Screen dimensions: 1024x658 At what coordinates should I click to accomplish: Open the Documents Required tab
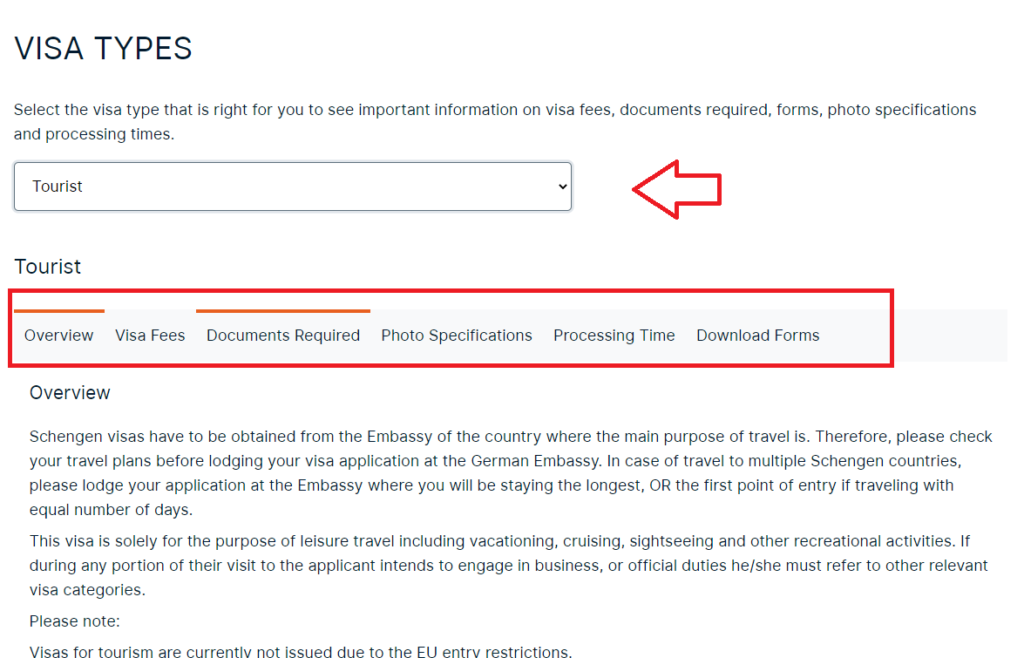click(x=283, y=335)
